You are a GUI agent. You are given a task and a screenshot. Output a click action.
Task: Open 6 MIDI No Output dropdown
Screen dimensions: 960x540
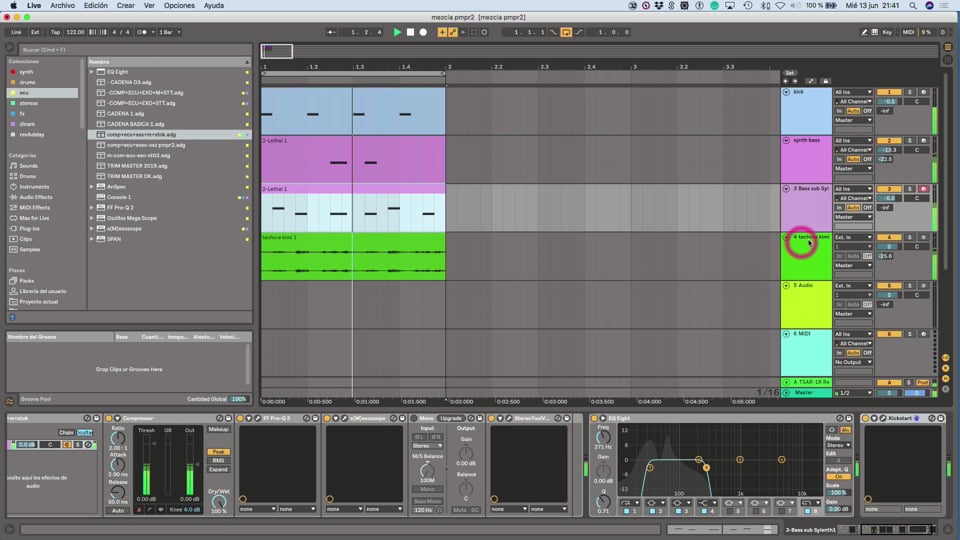pos(853,362)
